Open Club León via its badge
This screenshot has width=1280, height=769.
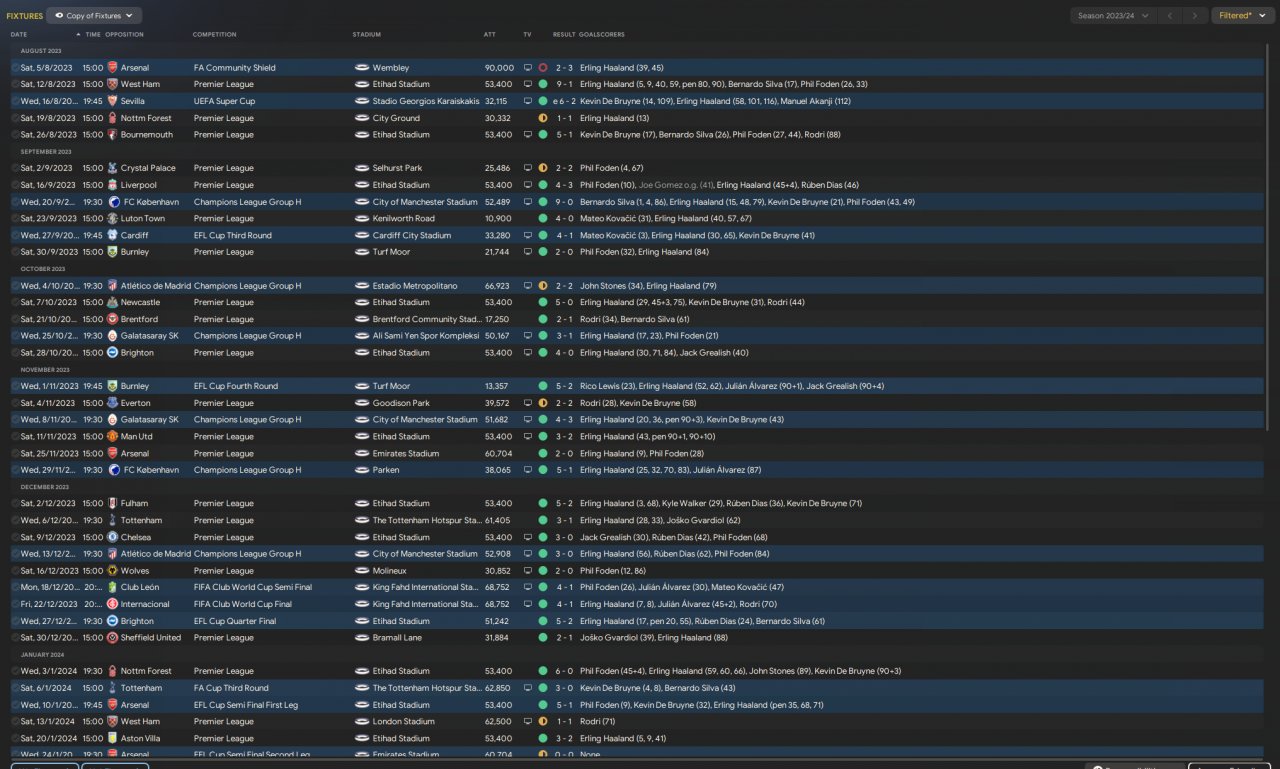(x=112, y=588)
